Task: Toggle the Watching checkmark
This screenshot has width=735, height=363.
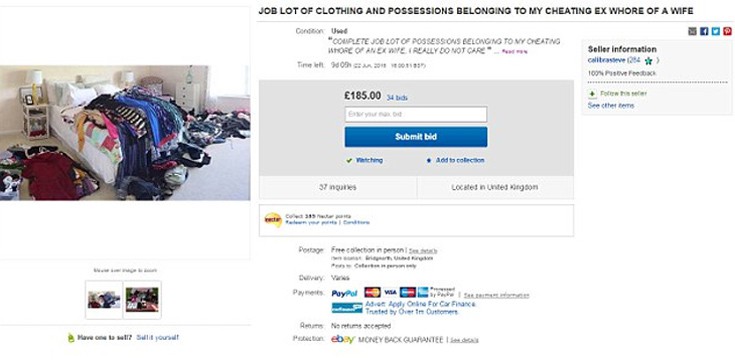Action: pos(349,160)
